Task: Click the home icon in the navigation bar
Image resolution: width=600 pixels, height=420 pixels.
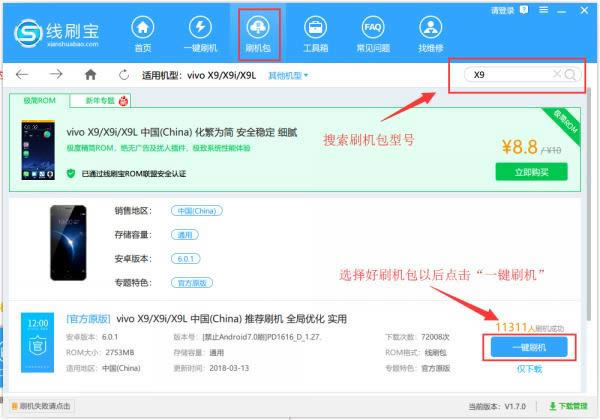Action: point(90,74)
